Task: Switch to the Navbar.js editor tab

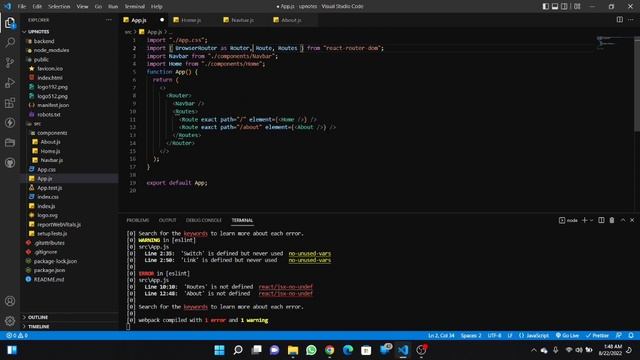Action: tap(243, 20)
